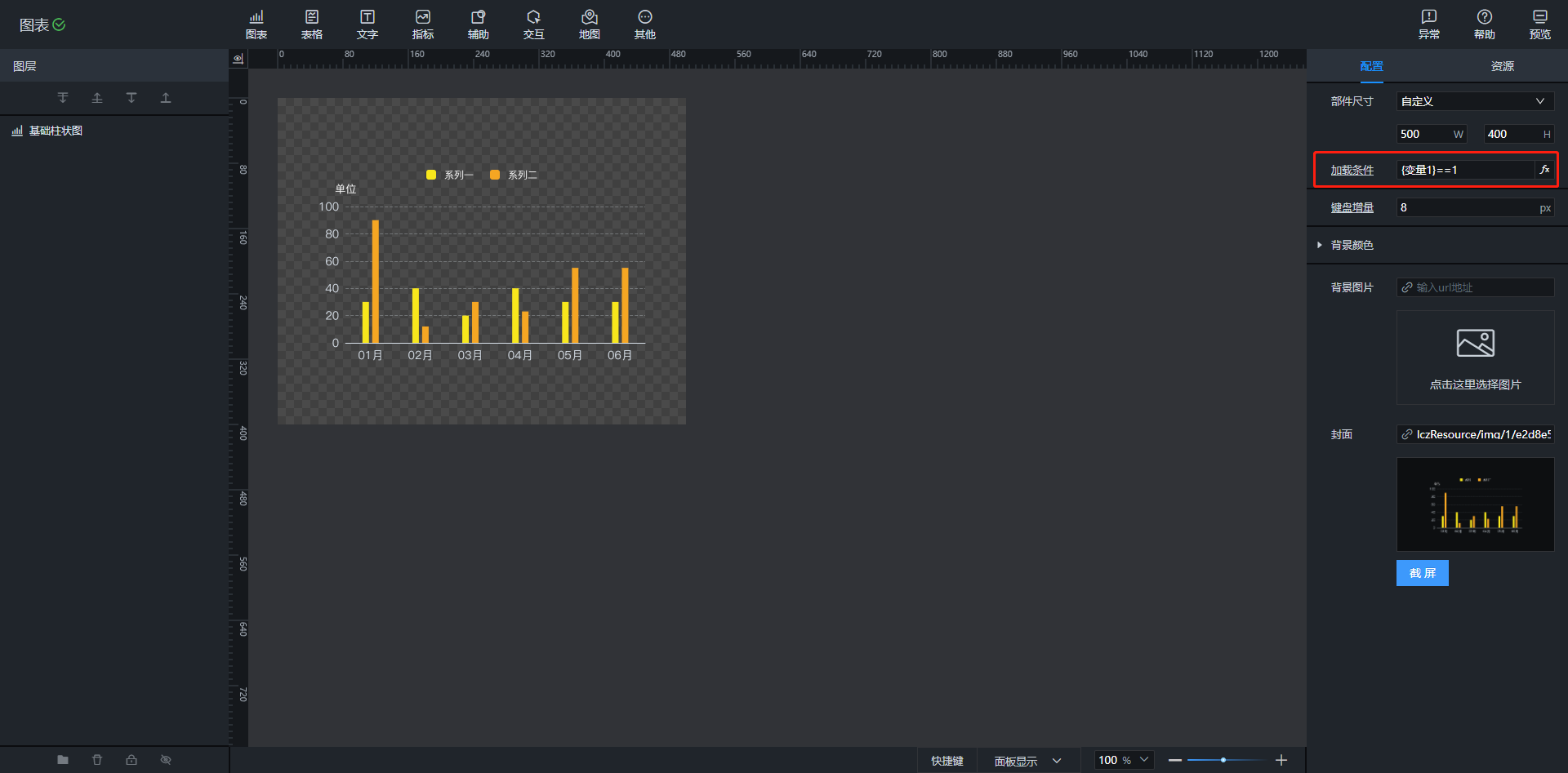The width and height of the screenshot is (1568, 773).
Task: Toggle the layer lock icon
Action: (x=131, y=760)
